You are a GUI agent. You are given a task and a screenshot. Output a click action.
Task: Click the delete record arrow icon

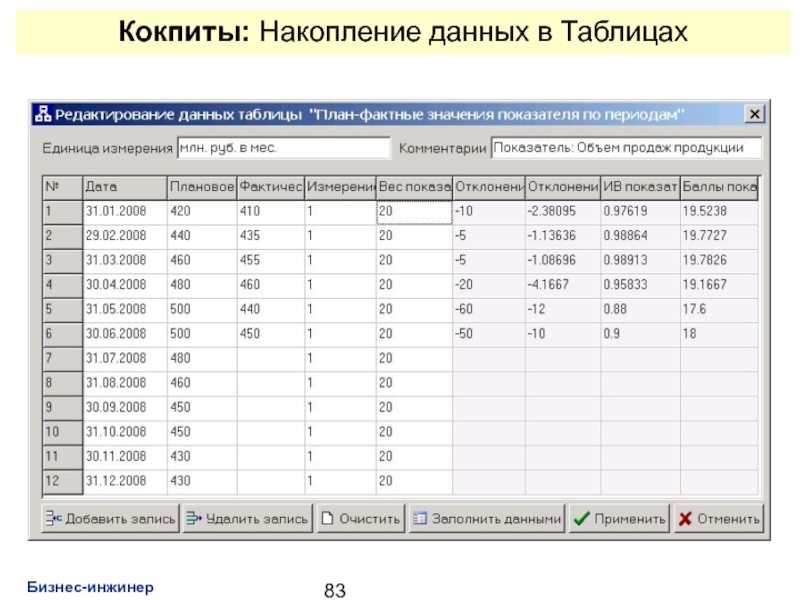(194, 518)
